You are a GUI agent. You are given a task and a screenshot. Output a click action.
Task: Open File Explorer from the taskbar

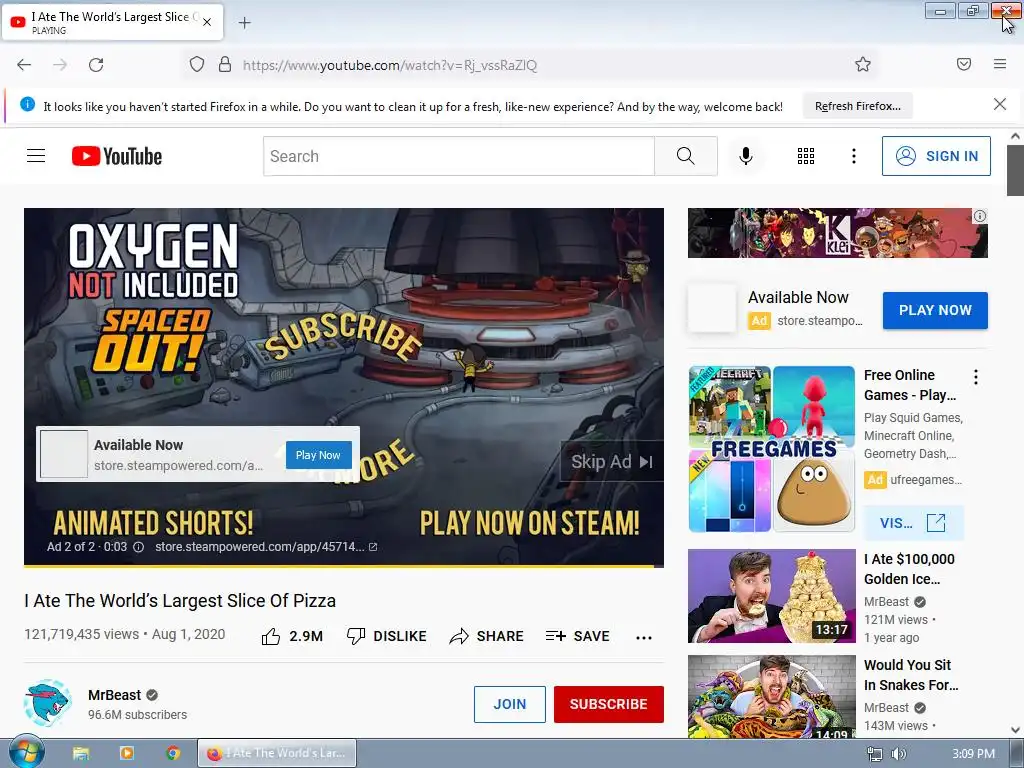81,754
